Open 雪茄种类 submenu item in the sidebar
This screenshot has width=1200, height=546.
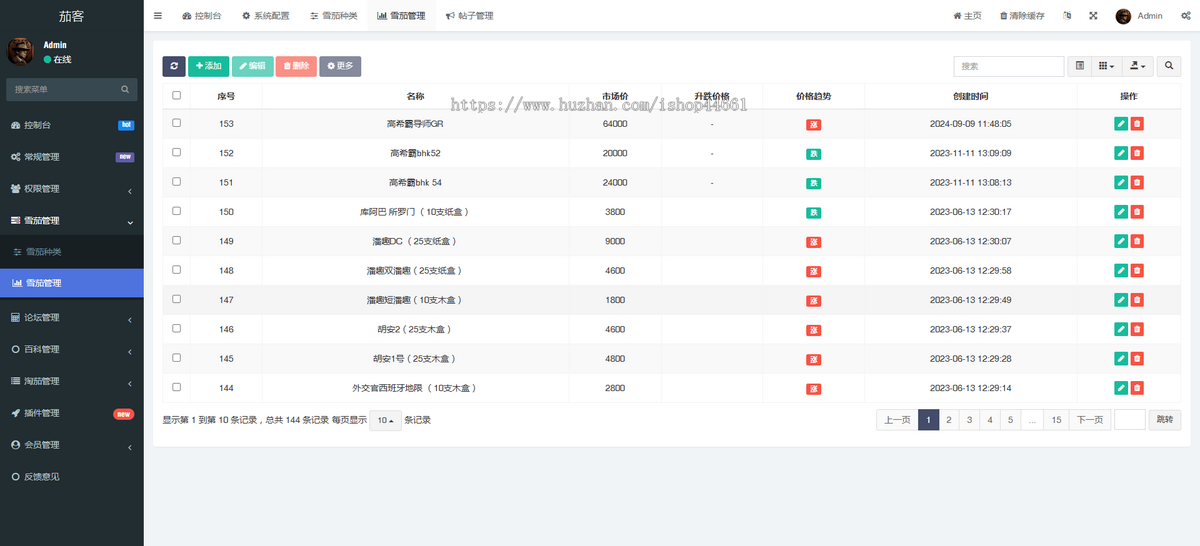tap(71, 251)
